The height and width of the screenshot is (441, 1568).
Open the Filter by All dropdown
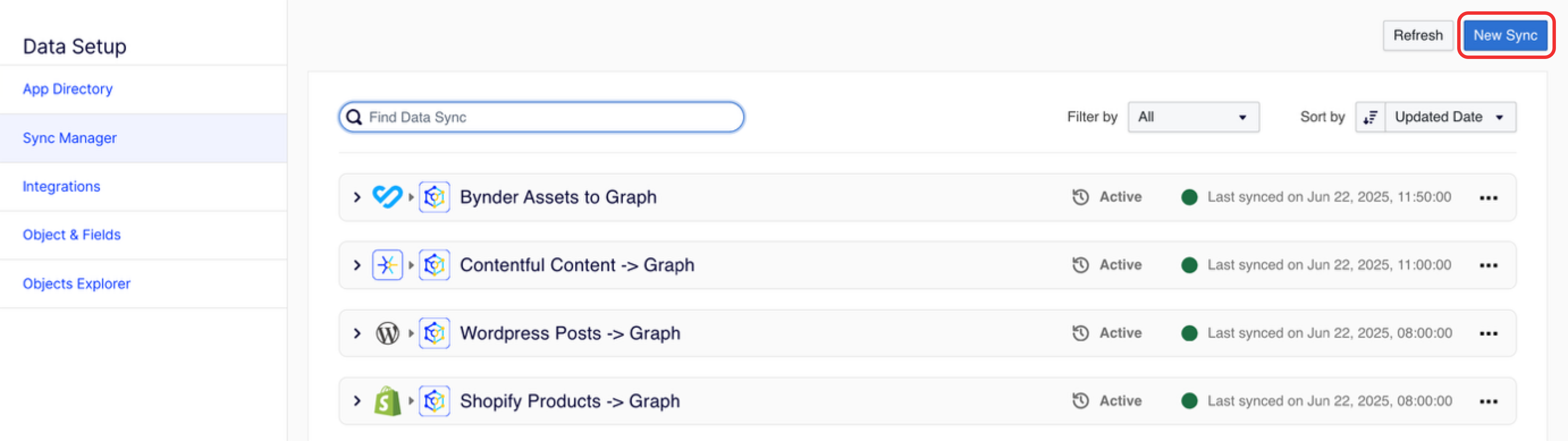coord(1193,117)
